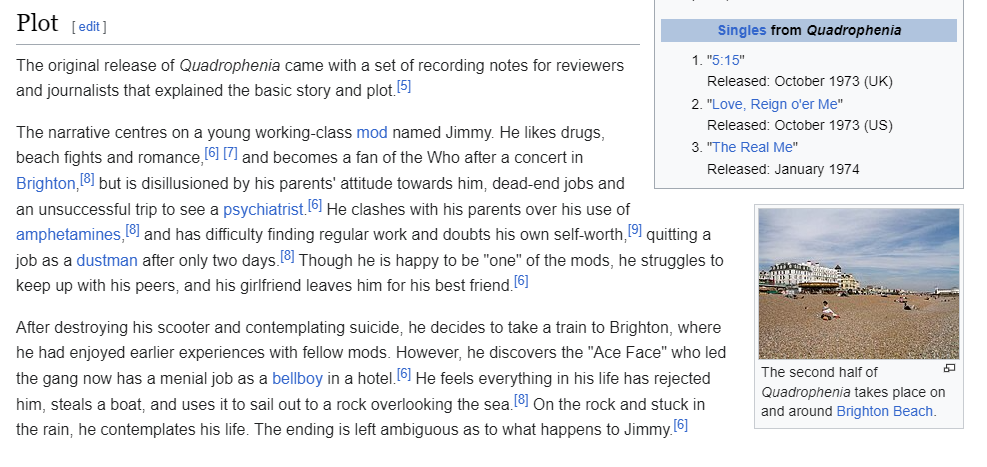Screen dimensions: 987x467
Task: Jump to citation 9 after "self-worth"
Action: (635, 230)
